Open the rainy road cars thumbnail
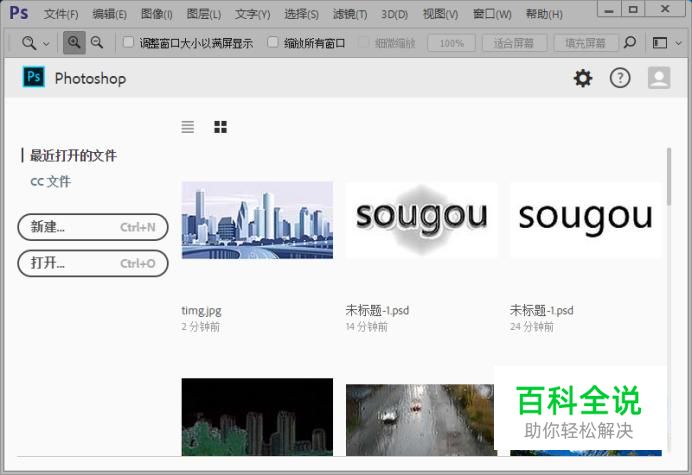 (420, 419)
